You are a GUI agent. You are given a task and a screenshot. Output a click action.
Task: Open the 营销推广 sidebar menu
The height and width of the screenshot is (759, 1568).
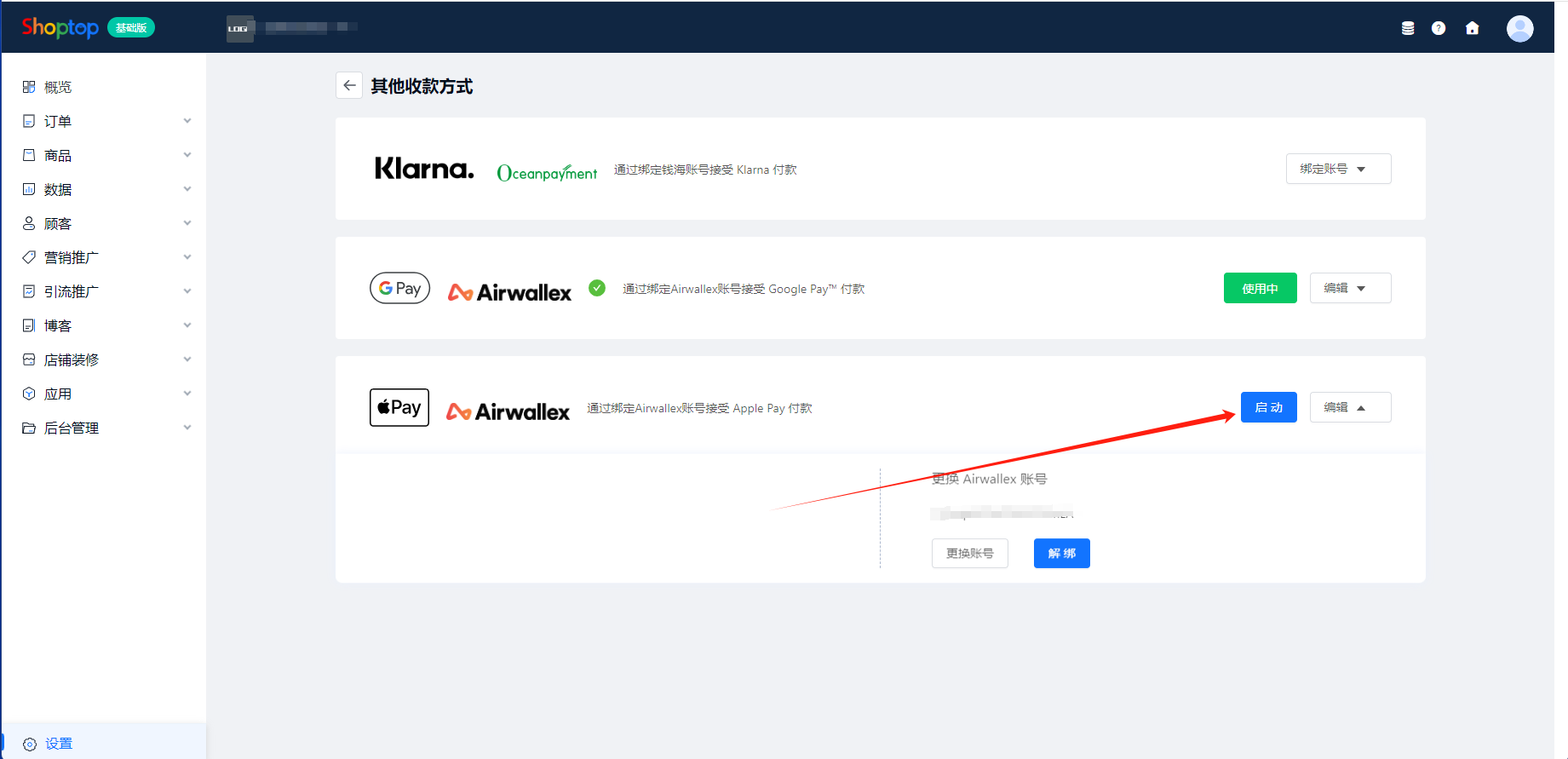[x=104, y=257]
